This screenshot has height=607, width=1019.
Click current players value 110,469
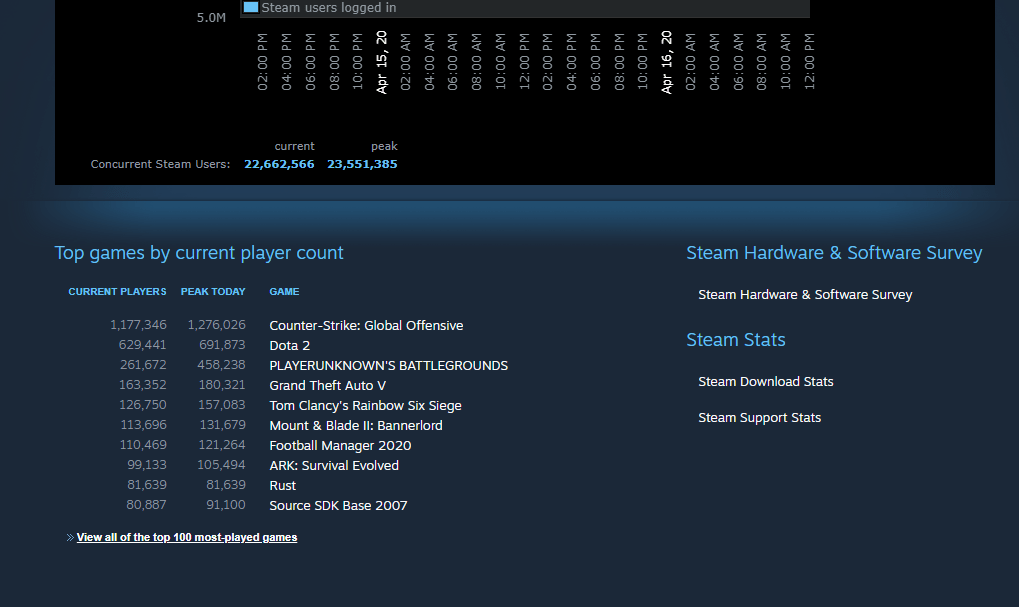[143, 445]
